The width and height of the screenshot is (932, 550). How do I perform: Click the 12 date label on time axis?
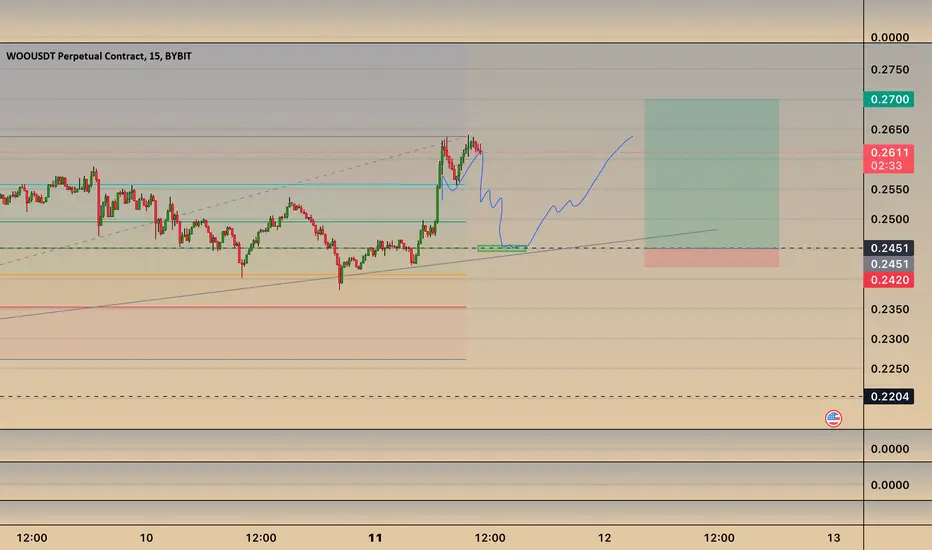click(x=604, y=538)
